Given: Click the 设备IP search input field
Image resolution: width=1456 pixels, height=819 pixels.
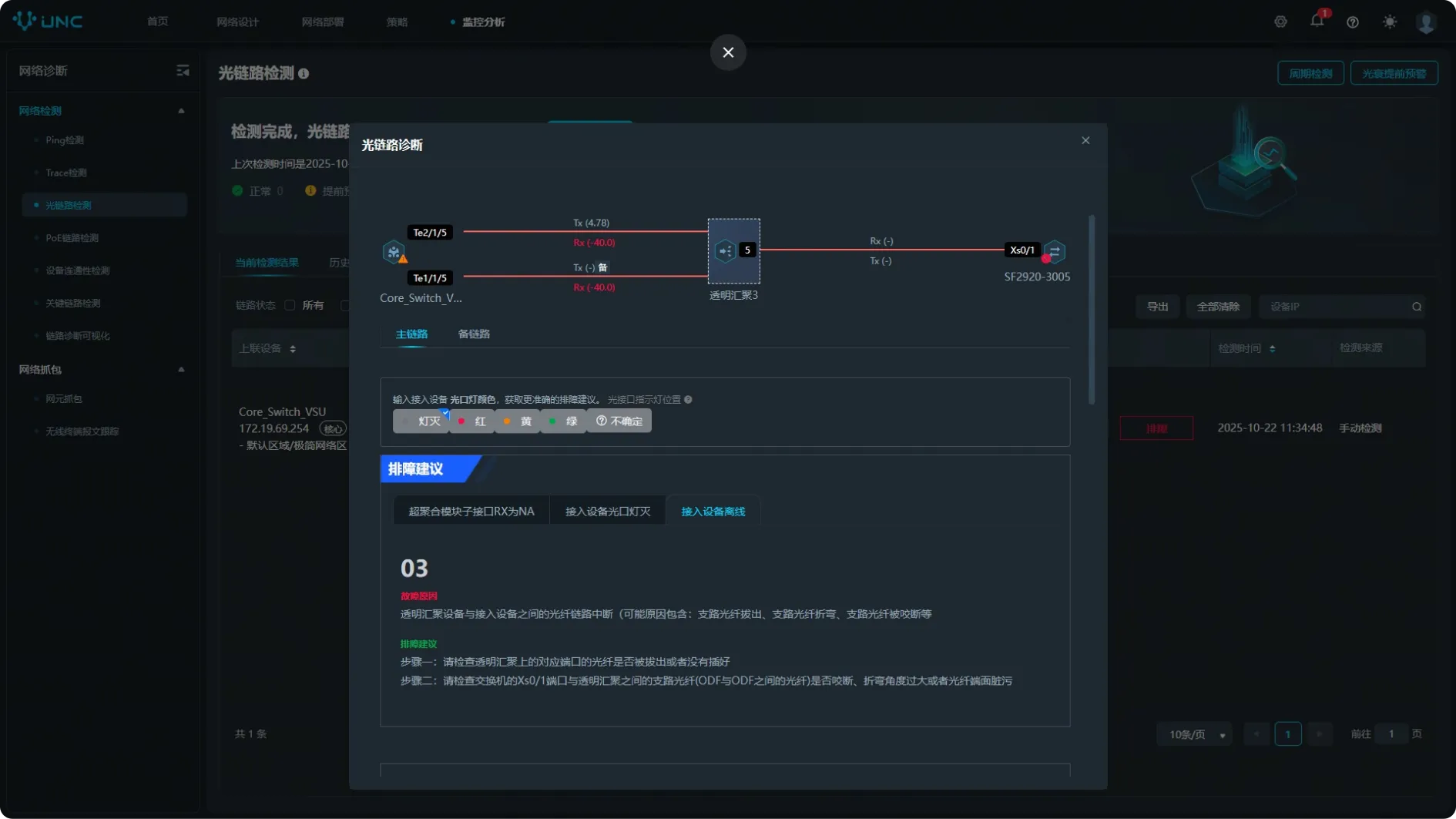Looking at the screenshot, I should [1336, 307].
